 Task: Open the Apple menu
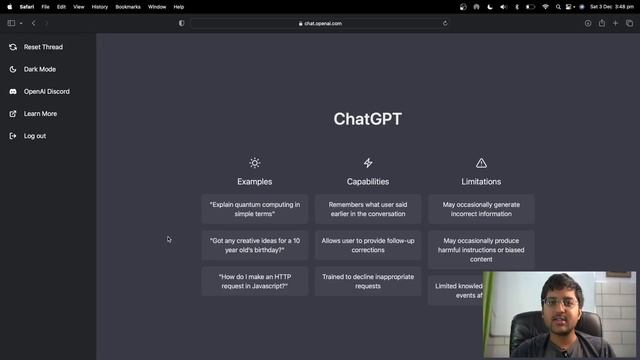tap(9, 7)
